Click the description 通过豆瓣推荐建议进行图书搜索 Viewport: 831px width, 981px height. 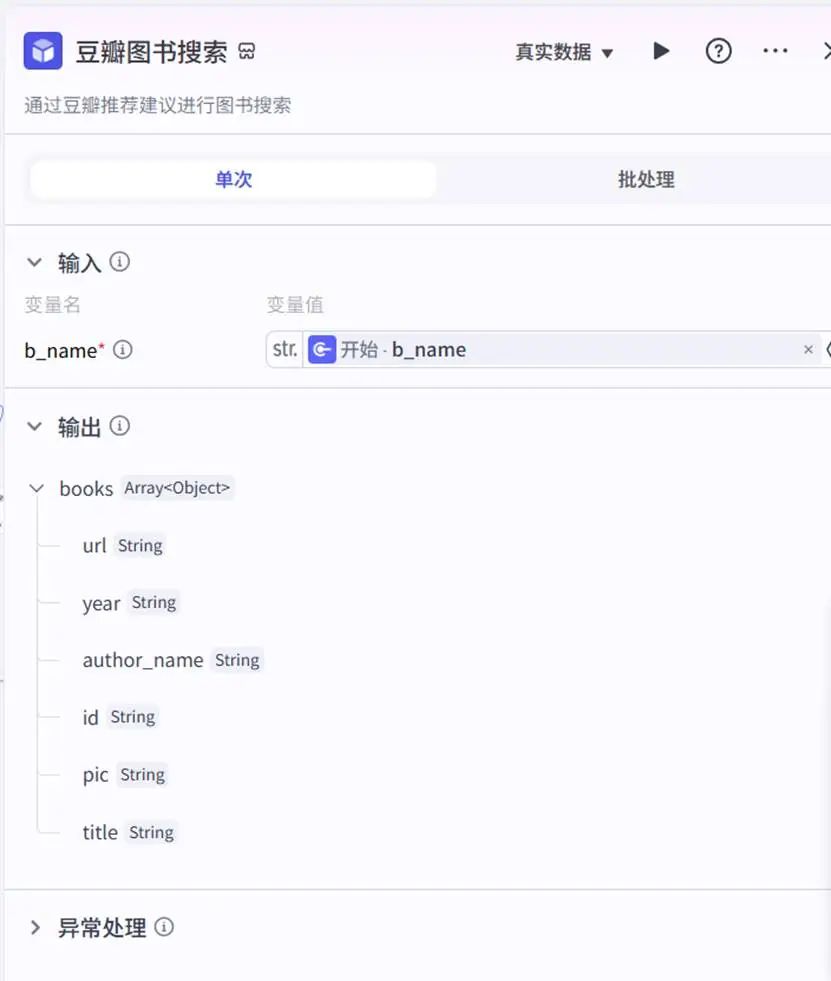(158, 105)
